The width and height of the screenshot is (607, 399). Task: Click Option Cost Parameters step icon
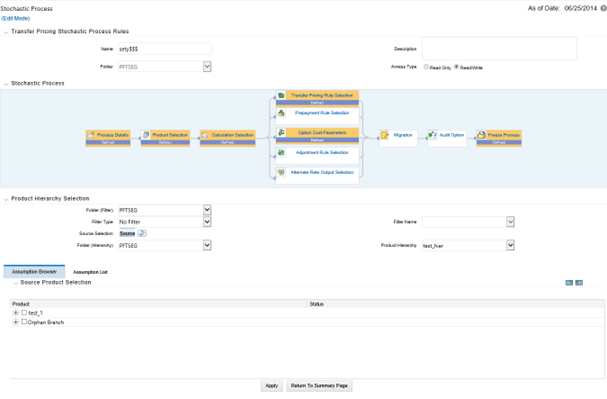coord(281,132)
